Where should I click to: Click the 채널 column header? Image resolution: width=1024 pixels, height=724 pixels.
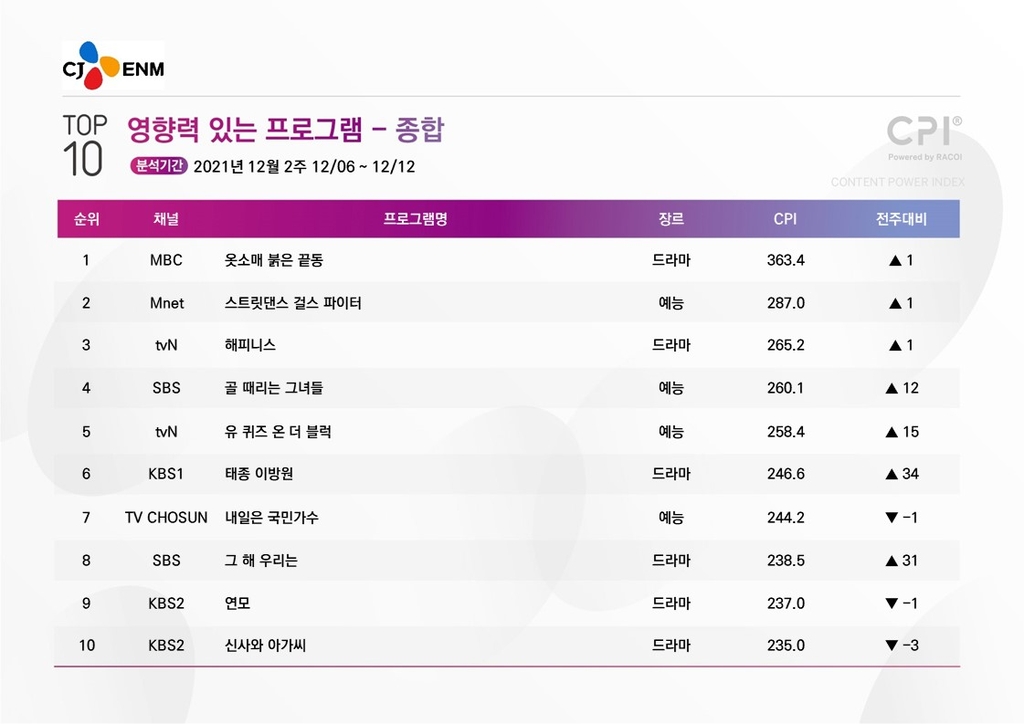(166, 219)
